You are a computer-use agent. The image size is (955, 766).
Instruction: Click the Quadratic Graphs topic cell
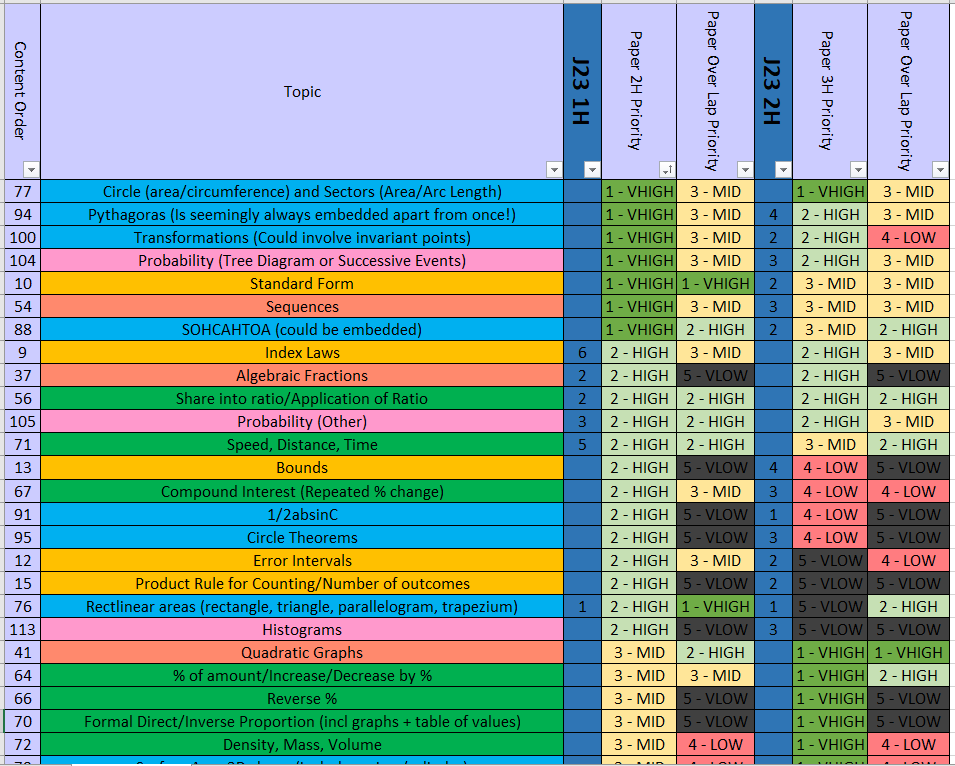tap(302, 653)
